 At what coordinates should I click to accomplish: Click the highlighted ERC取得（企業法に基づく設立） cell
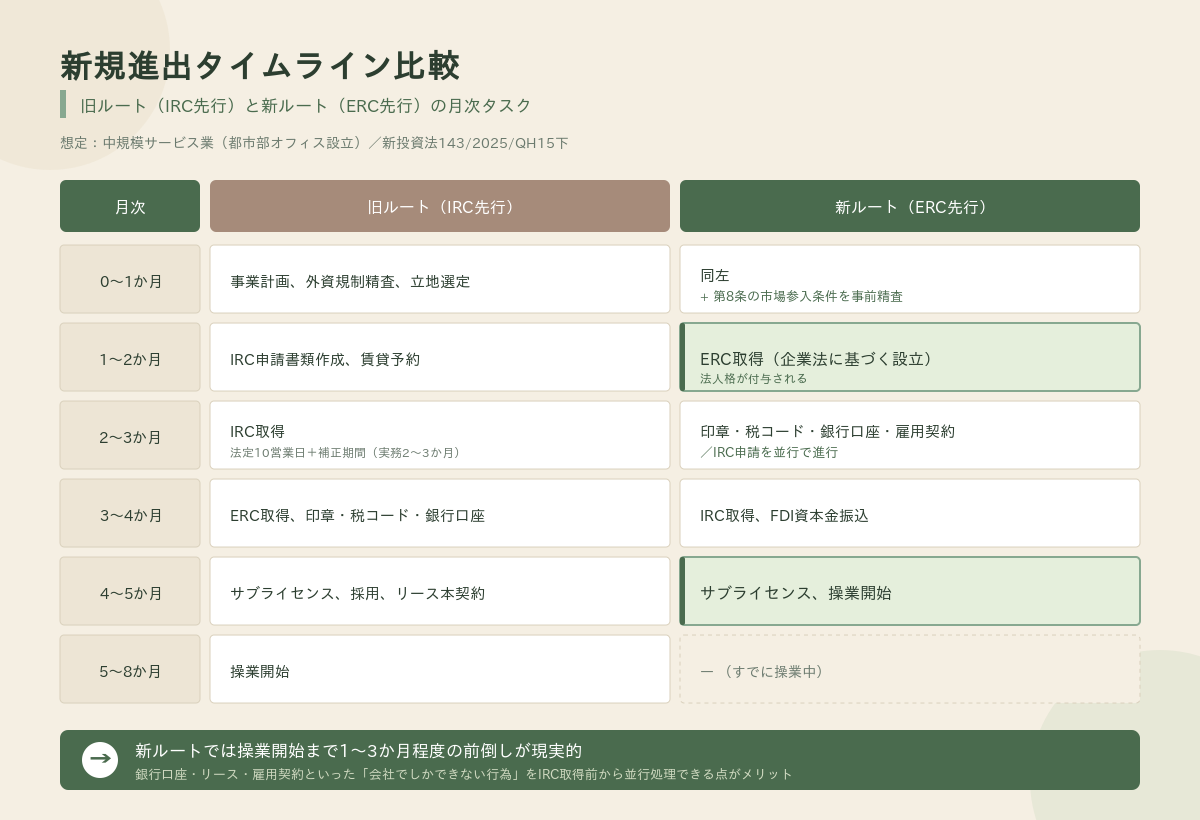(x=910, y=358)
